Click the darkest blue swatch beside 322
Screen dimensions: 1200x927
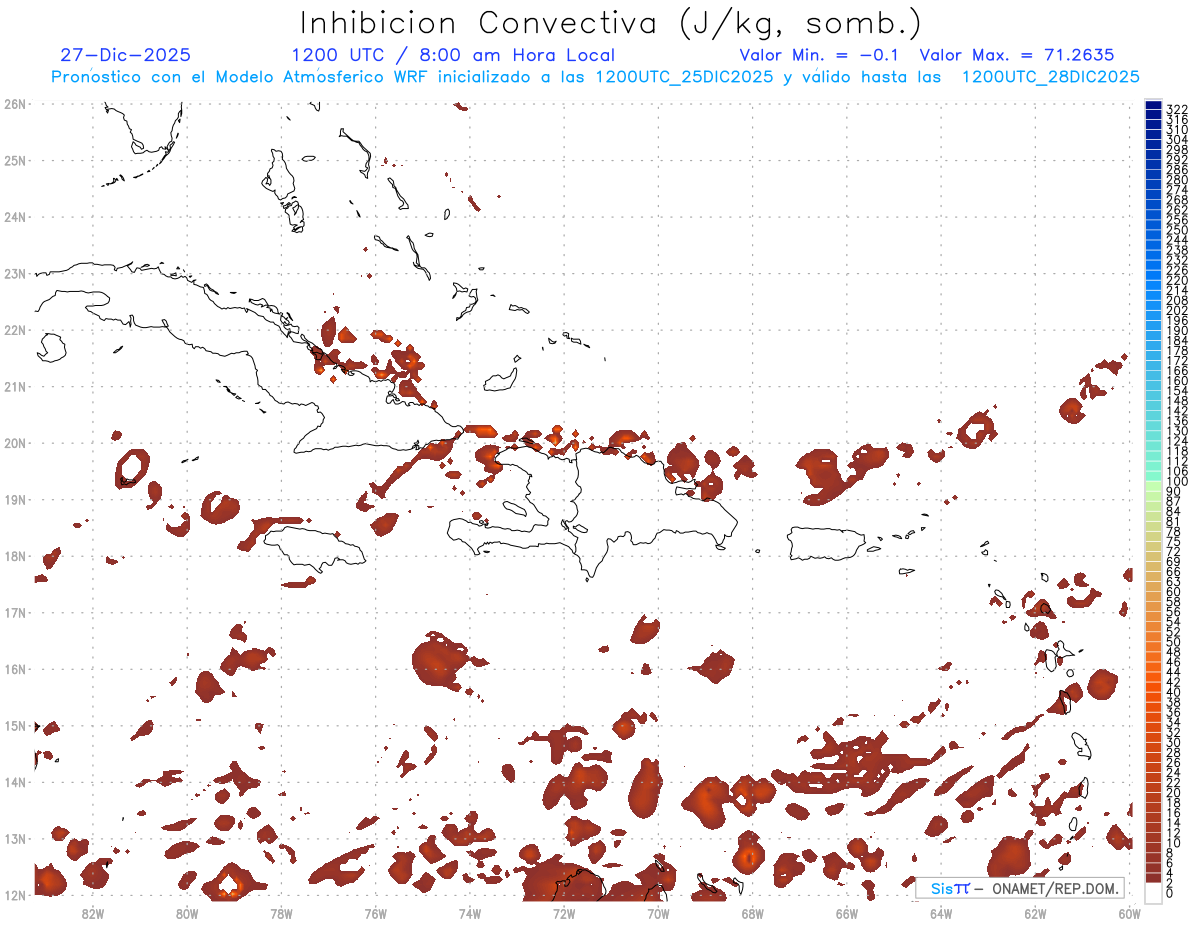click(x=1153, y=107)
